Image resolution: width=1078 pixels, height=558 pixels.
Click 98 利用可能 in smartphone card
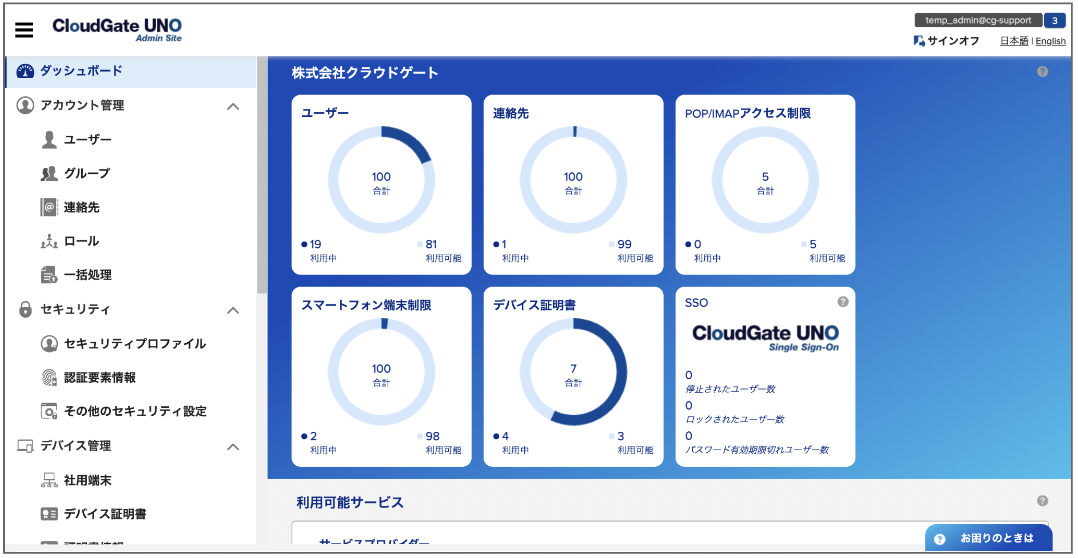point(439,443)
